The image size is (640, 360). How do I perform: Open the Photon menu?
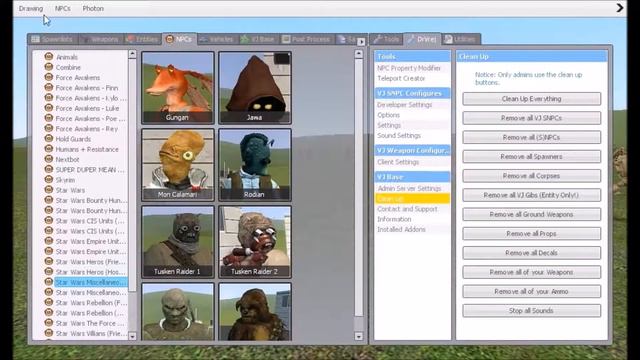[93, 9]
